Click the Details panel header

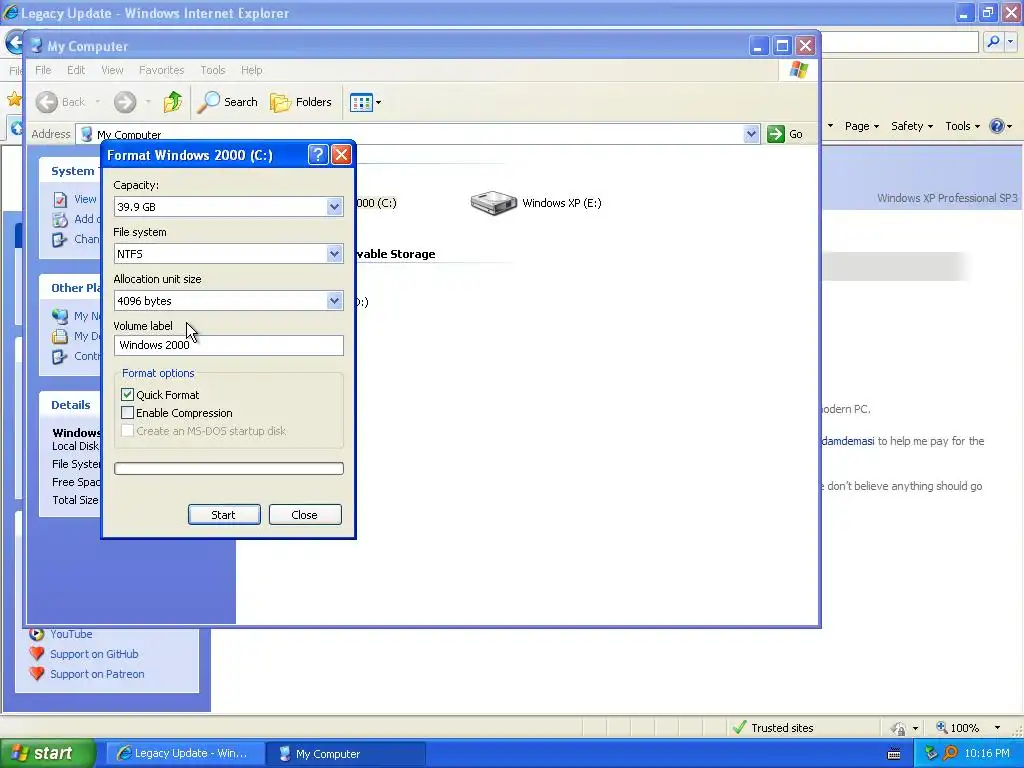[x=71, y=405]
